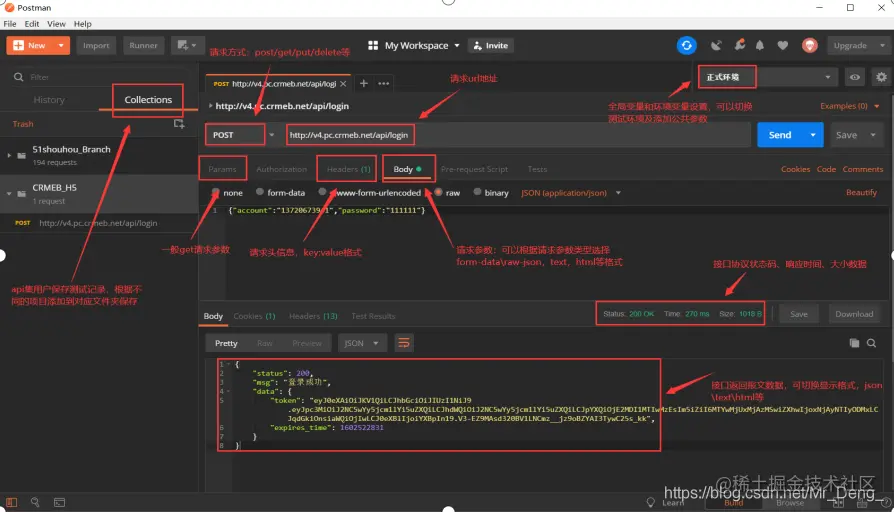Image resolution: width=894 pixels, height=512 pixels.
Task: Select the binary body radio
Action: (477, 192)
